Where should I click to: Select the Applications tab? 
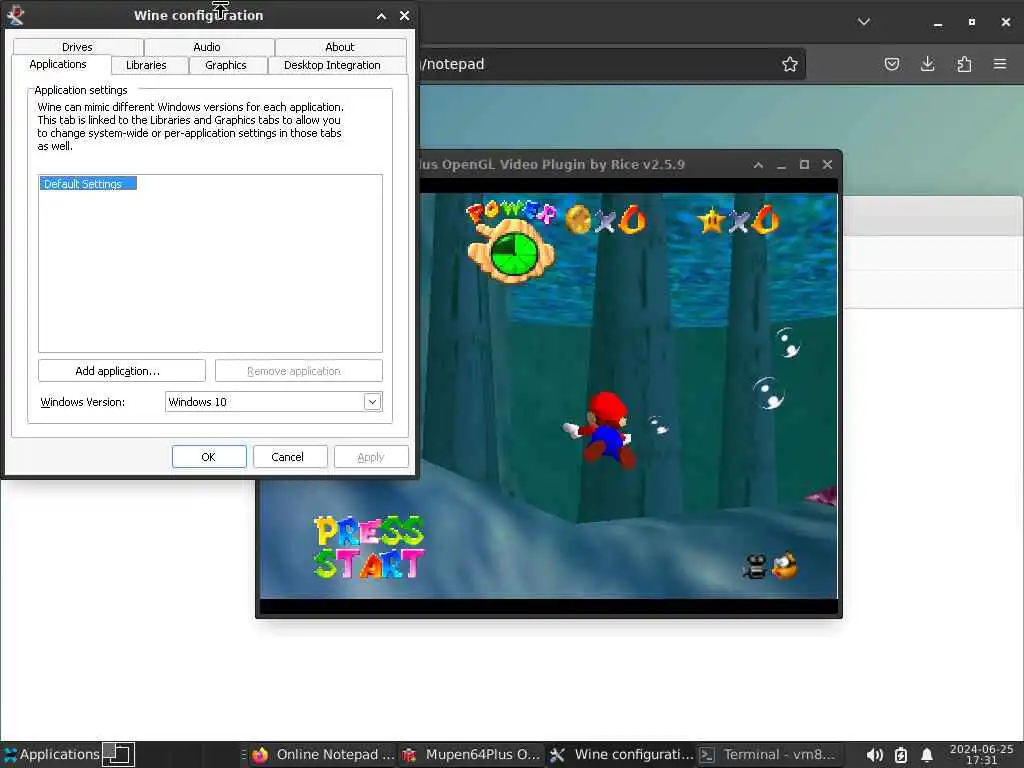coord(58,64)
